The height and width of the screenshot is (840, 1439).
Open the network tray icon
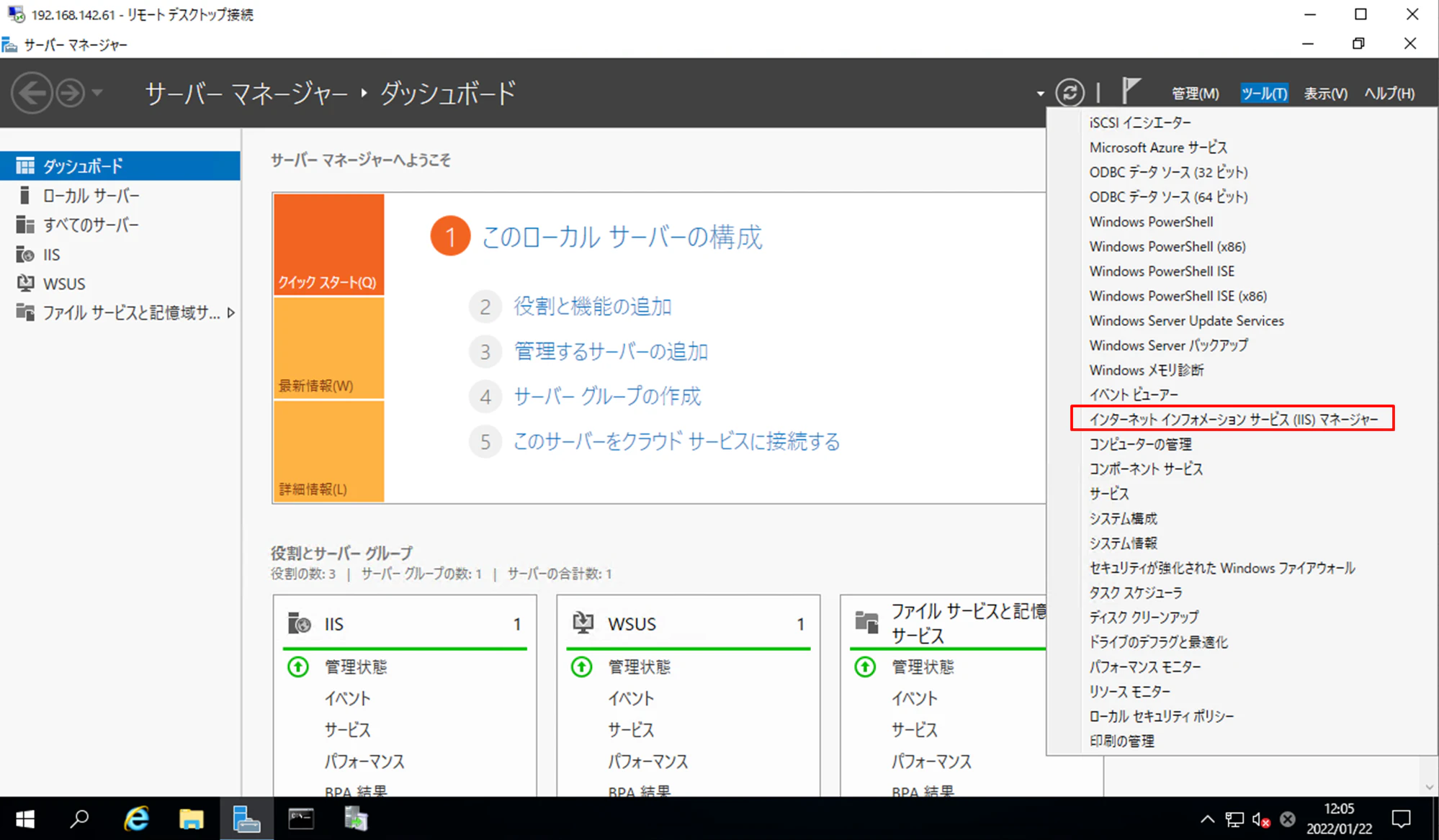(x=1234, y=820)
